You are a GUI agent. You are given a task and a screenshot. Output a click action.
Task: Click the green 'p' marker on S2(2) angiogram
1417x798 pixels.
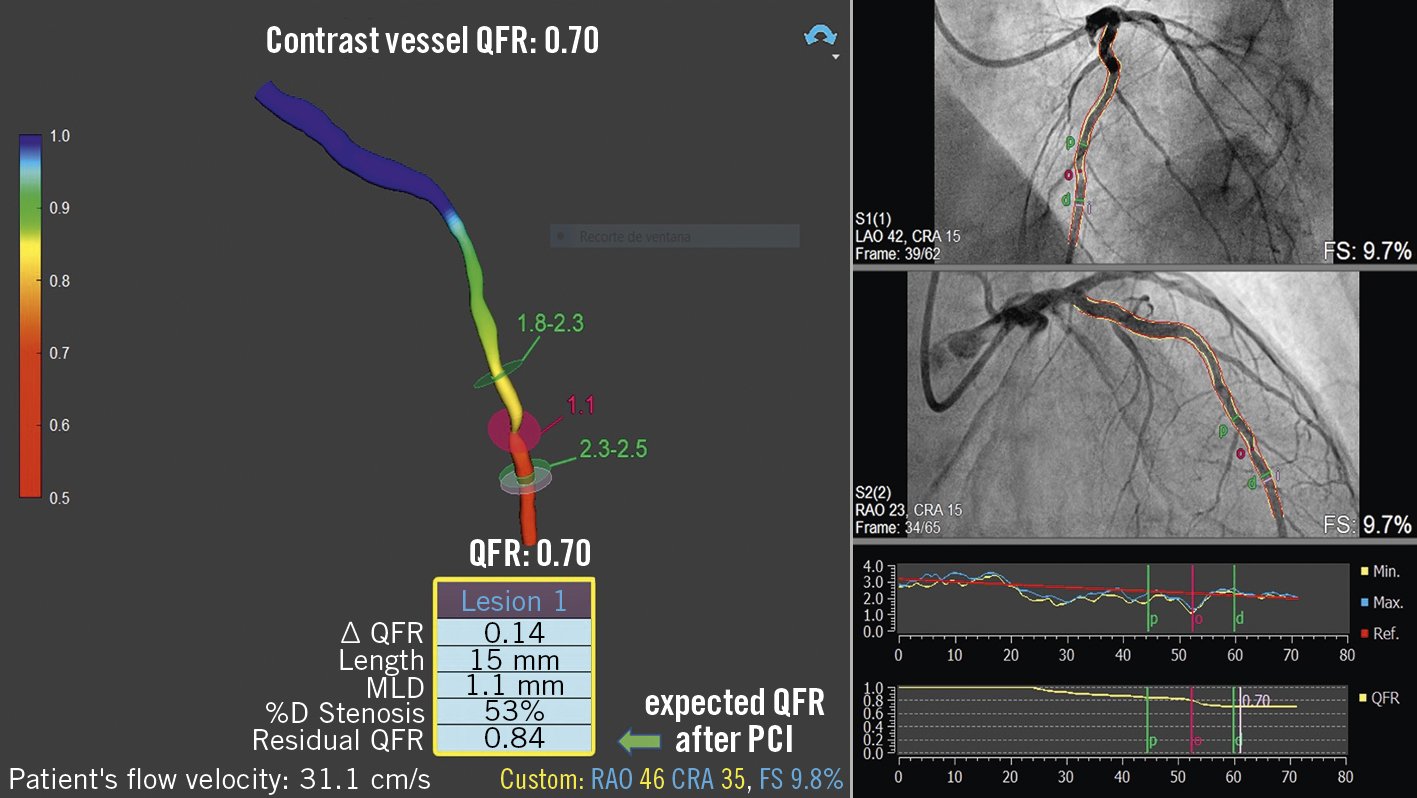coord(1224,431)
